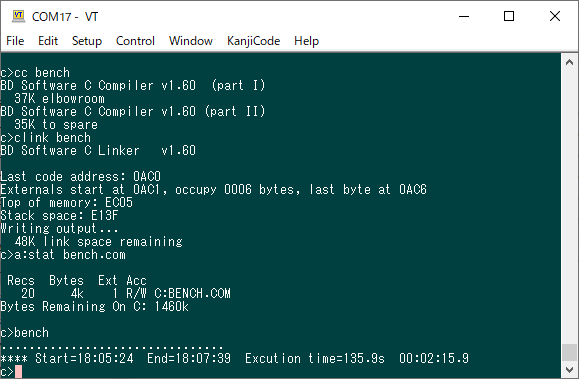Maximize the COM17 terminal window
The height and width of the screenshot is (379, 579).
click(x=509, y=16)
